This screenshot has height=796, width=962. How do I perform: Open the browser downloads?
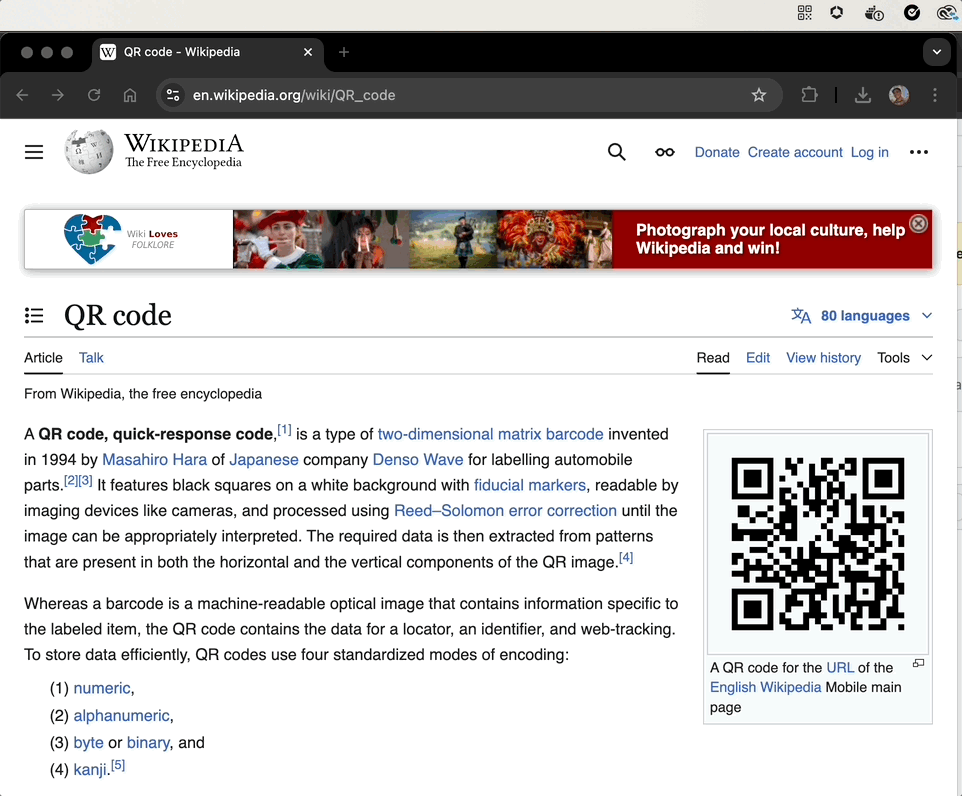coord(863,95)
